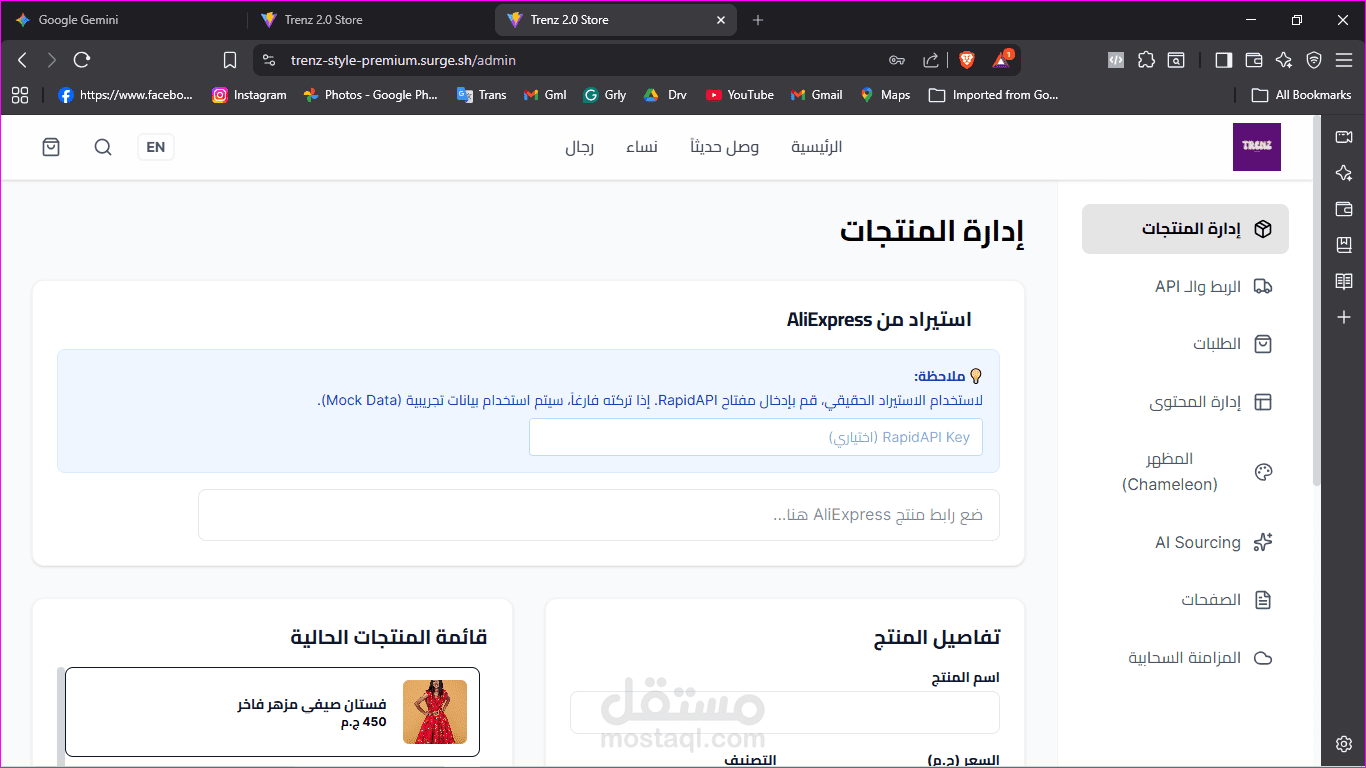Screen dimensions: 1366x768
Task: Click the bag icon beside الطلبات
Action: (x=1263, y=344)
